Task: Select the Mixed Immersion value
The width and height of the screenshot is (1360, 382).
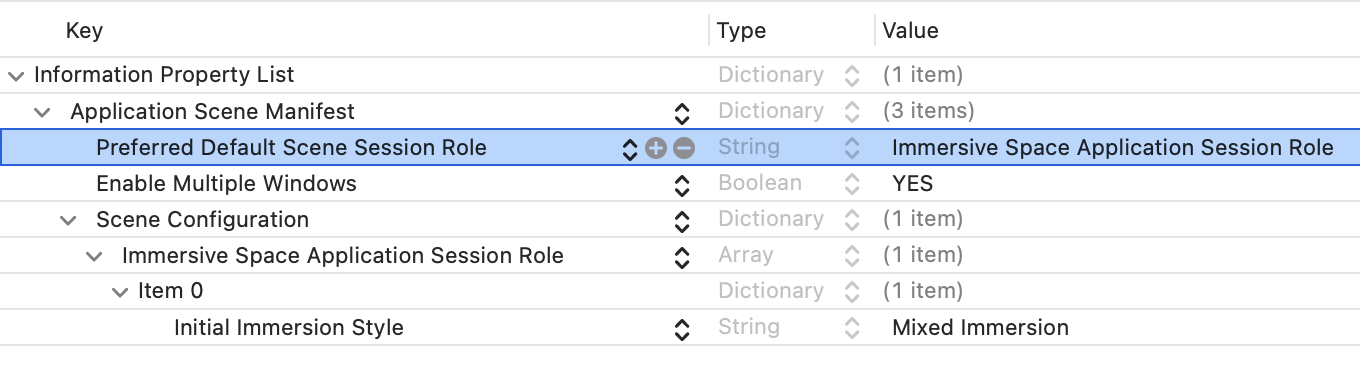Action: (980, 328)
